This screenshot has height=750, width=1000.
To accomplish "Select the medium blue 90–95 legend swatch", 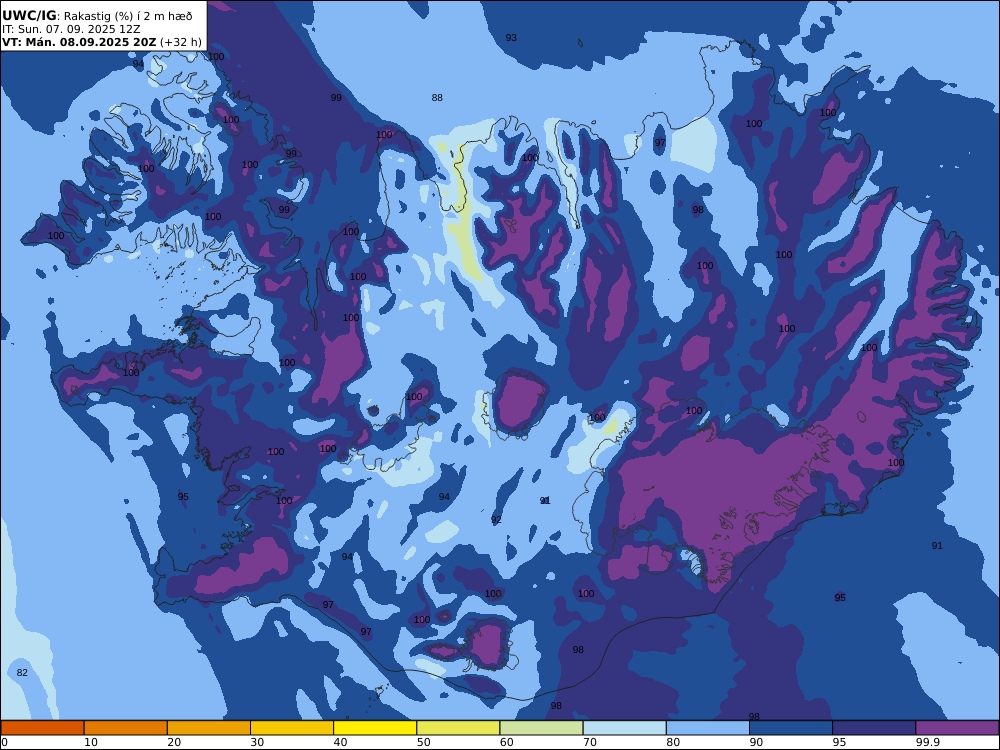I will click(x=791, y=728).
